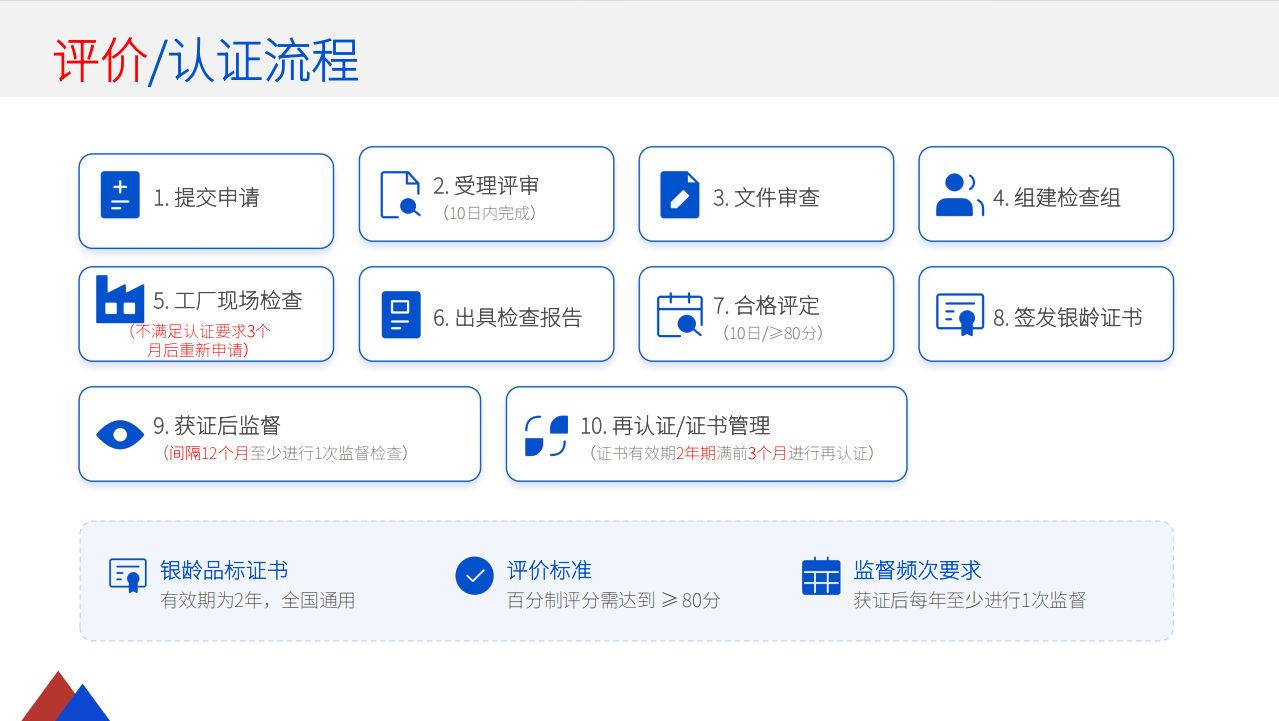Click the factory icon beside 工厂现场检查
This screenshot has width=1279, height=721.
[x=120, y=299]
